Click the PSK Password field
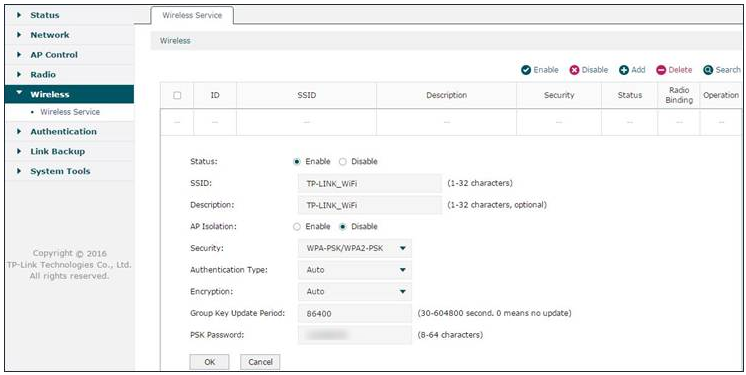The image size is (746, 375). [354, 335]
